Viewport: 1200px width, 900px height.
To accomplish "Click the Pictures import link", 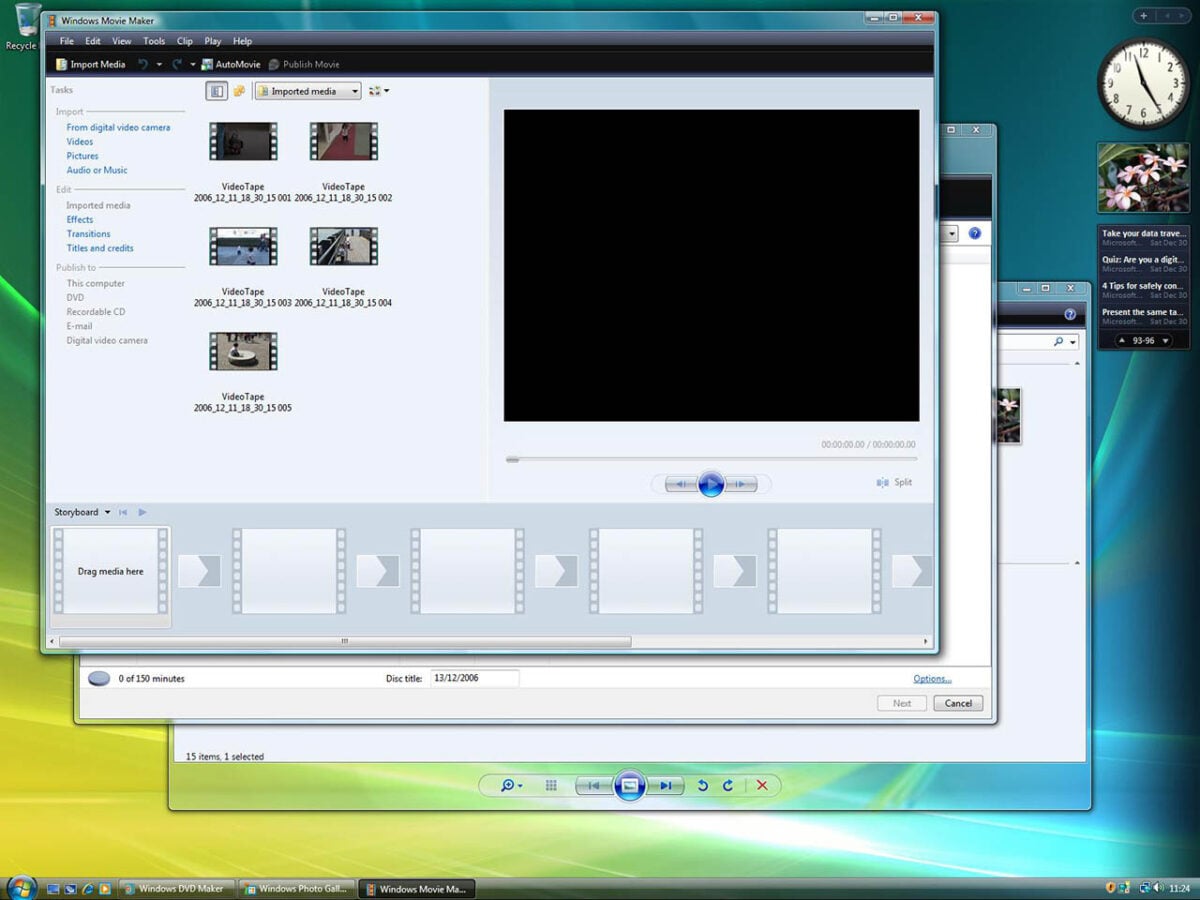I will click(83, 156).
